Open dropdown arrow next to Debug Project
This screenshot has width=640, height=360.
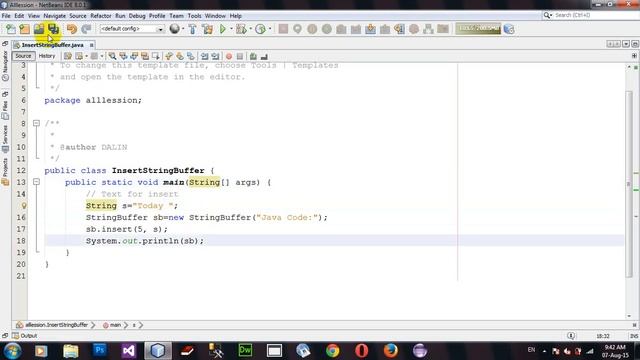point(250,29)
